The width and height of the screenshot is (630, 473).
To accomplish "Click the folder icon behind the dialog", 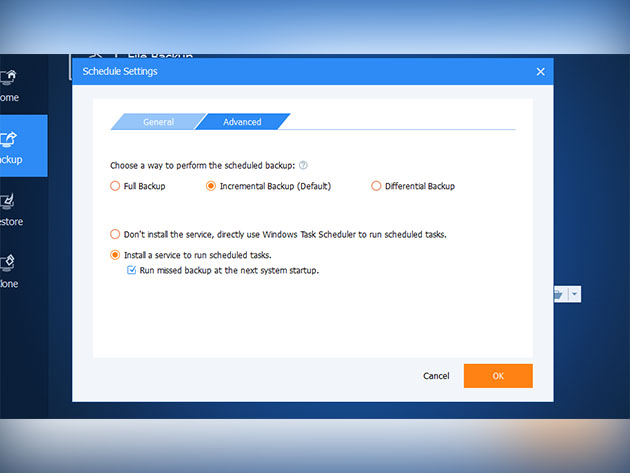I will tap(560, 295).
